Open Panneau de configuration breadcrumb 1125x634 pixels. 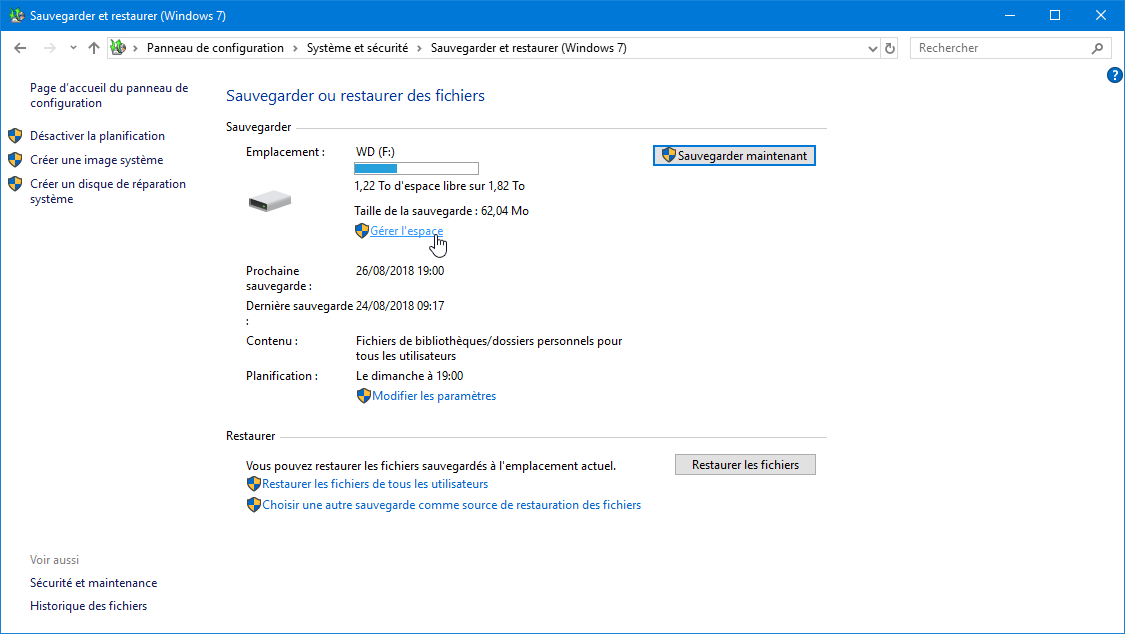215,48
